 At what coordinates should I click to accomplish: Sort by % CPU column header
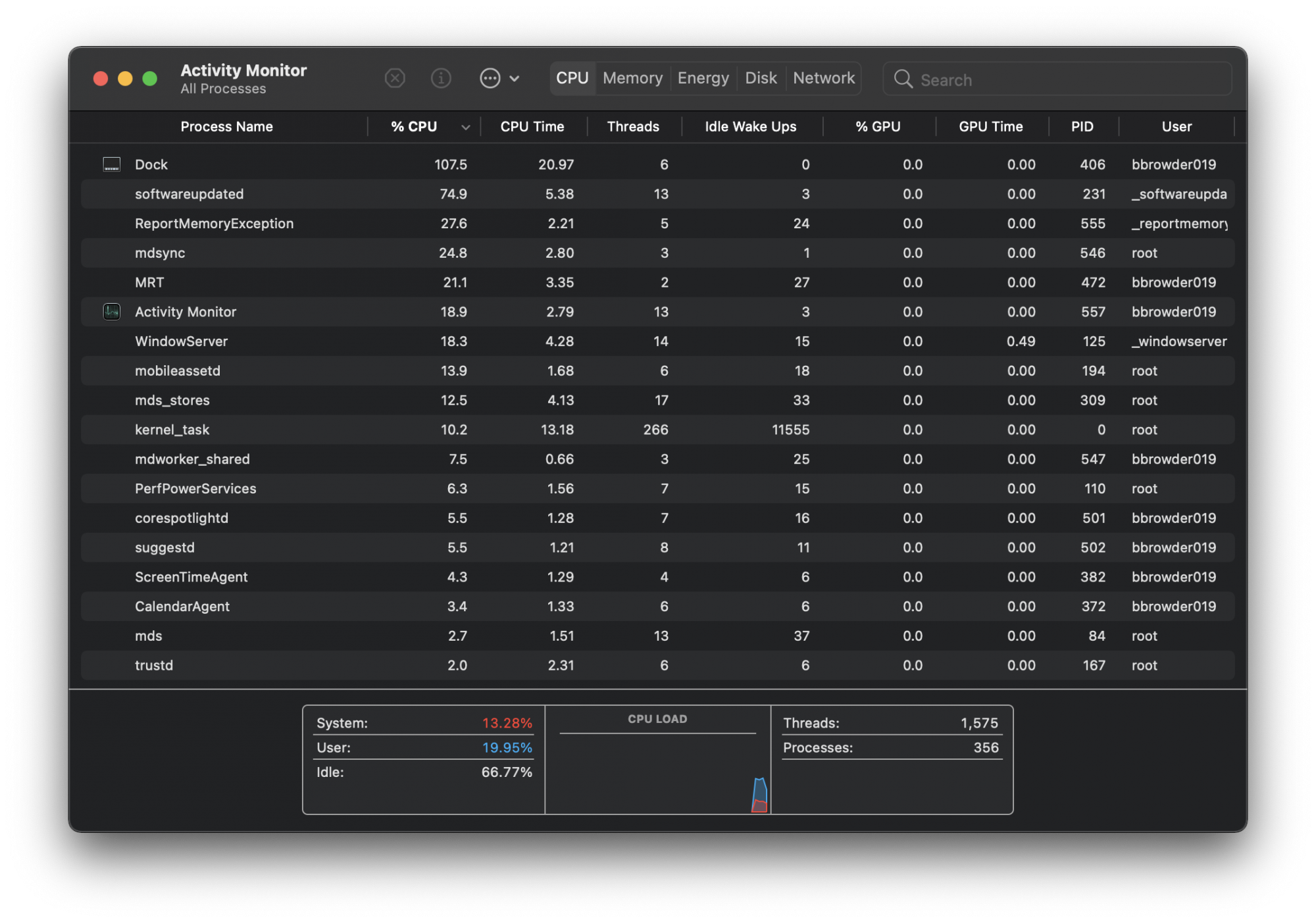414,126
